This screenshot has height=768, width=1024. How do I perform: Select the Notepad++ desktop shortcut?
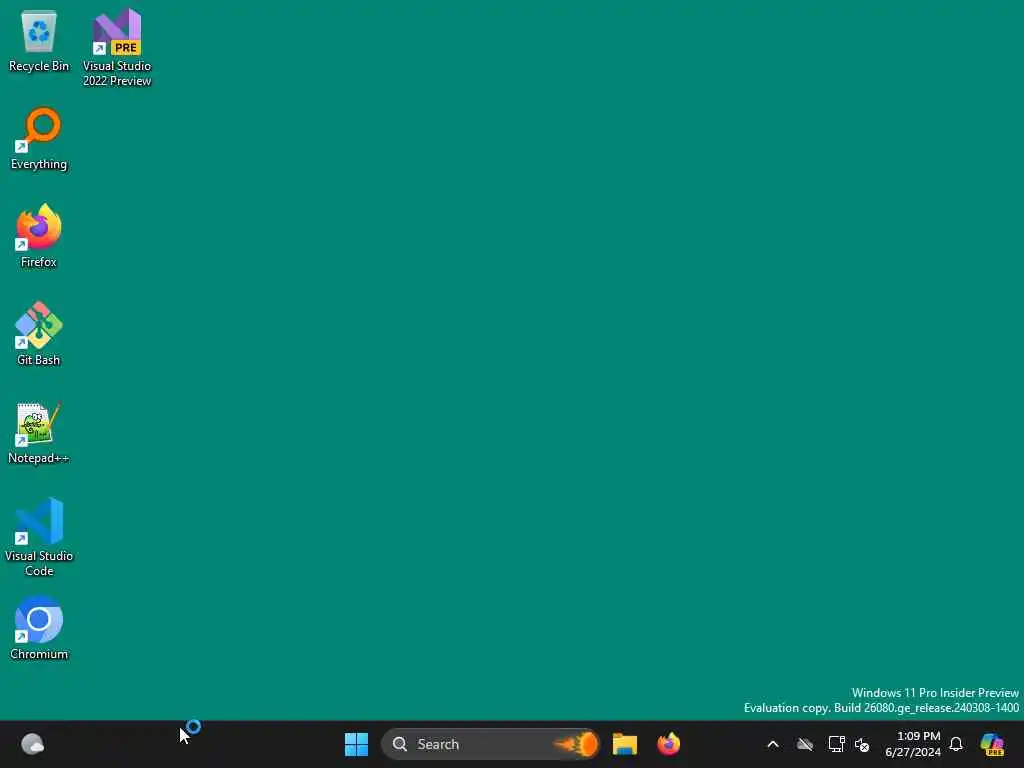point(39,432)
